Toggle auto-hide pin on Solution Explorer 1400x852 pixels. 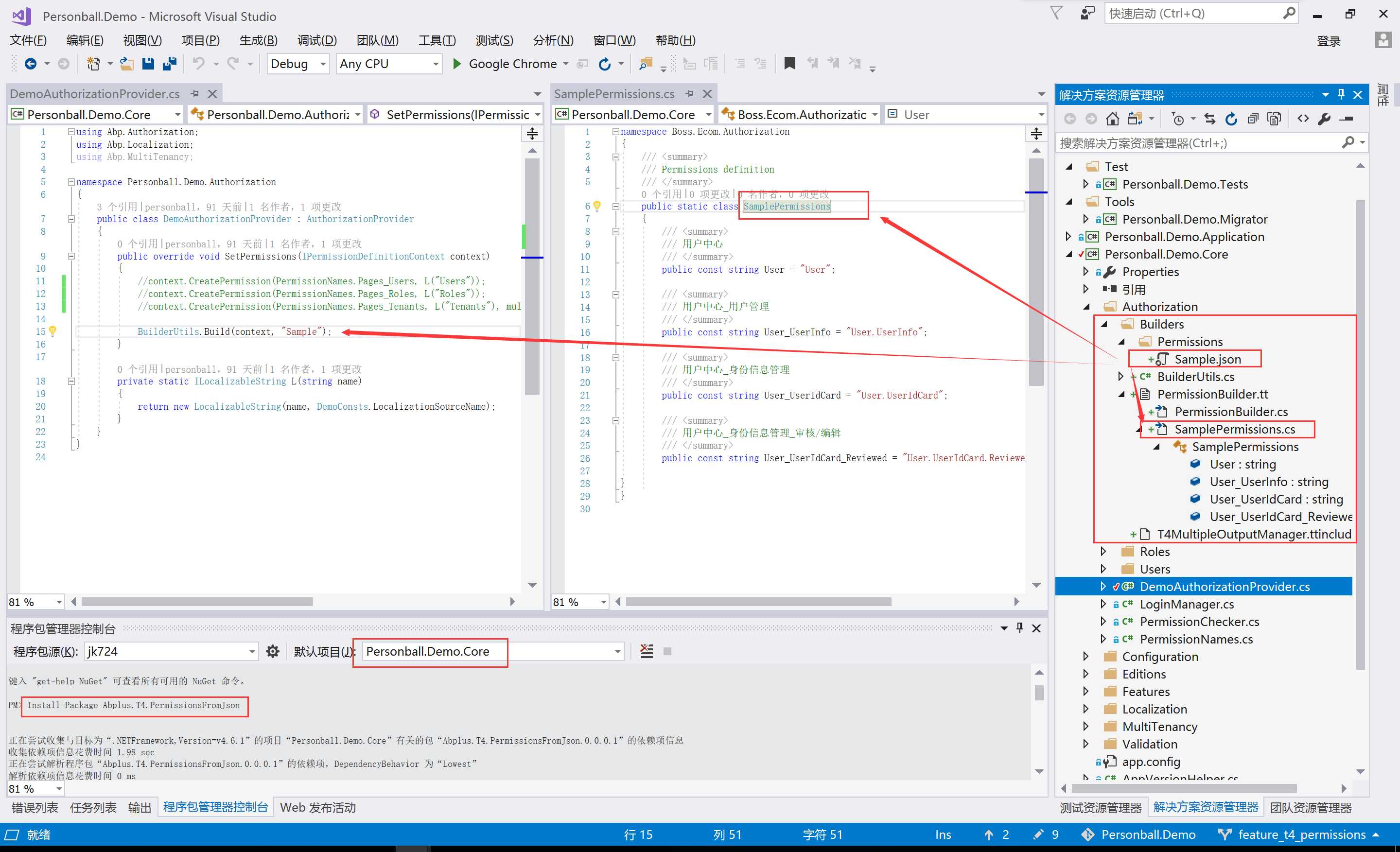[x=1342, y=94]
